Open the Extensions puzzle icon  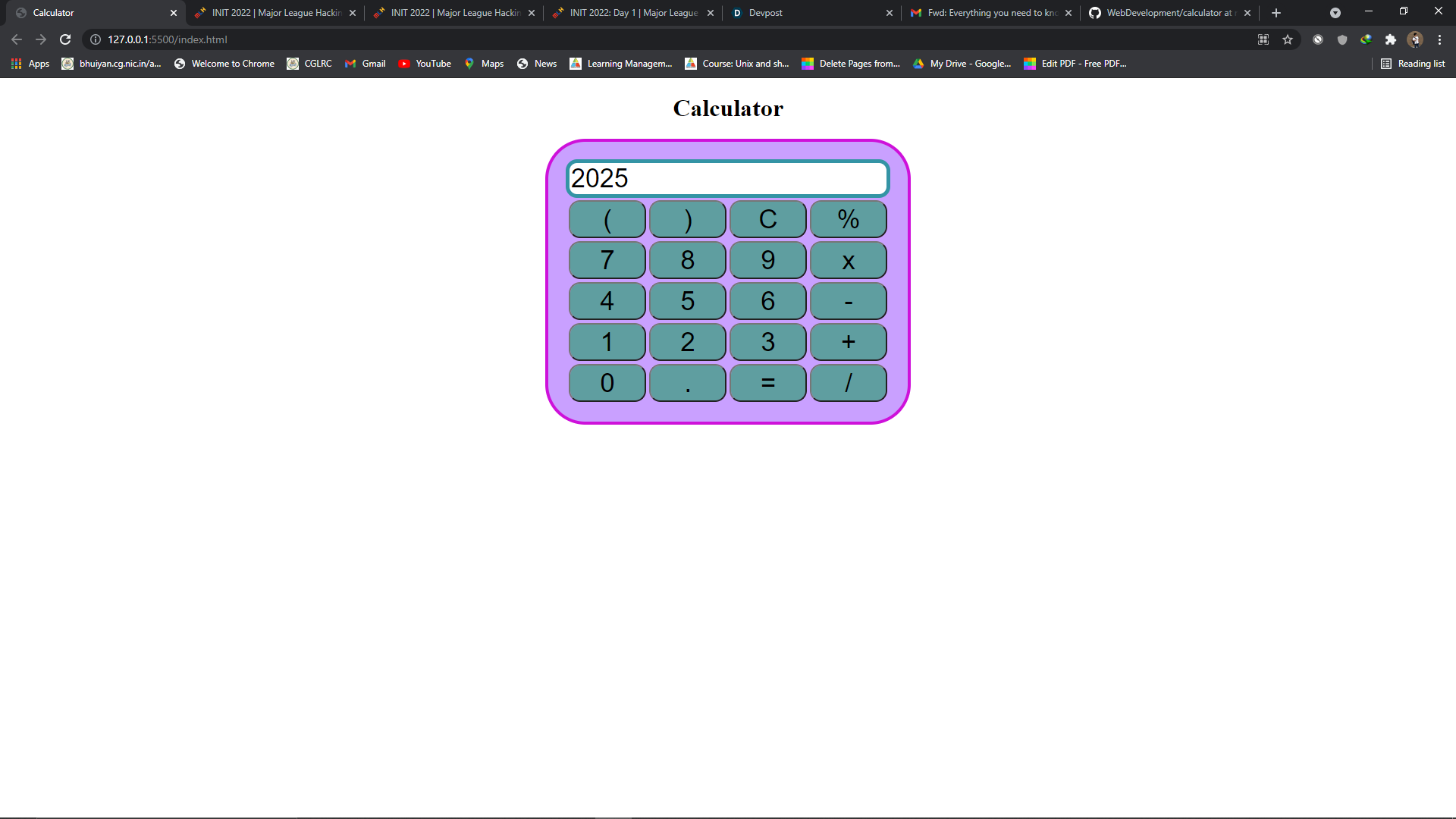tap(1390, 39)
